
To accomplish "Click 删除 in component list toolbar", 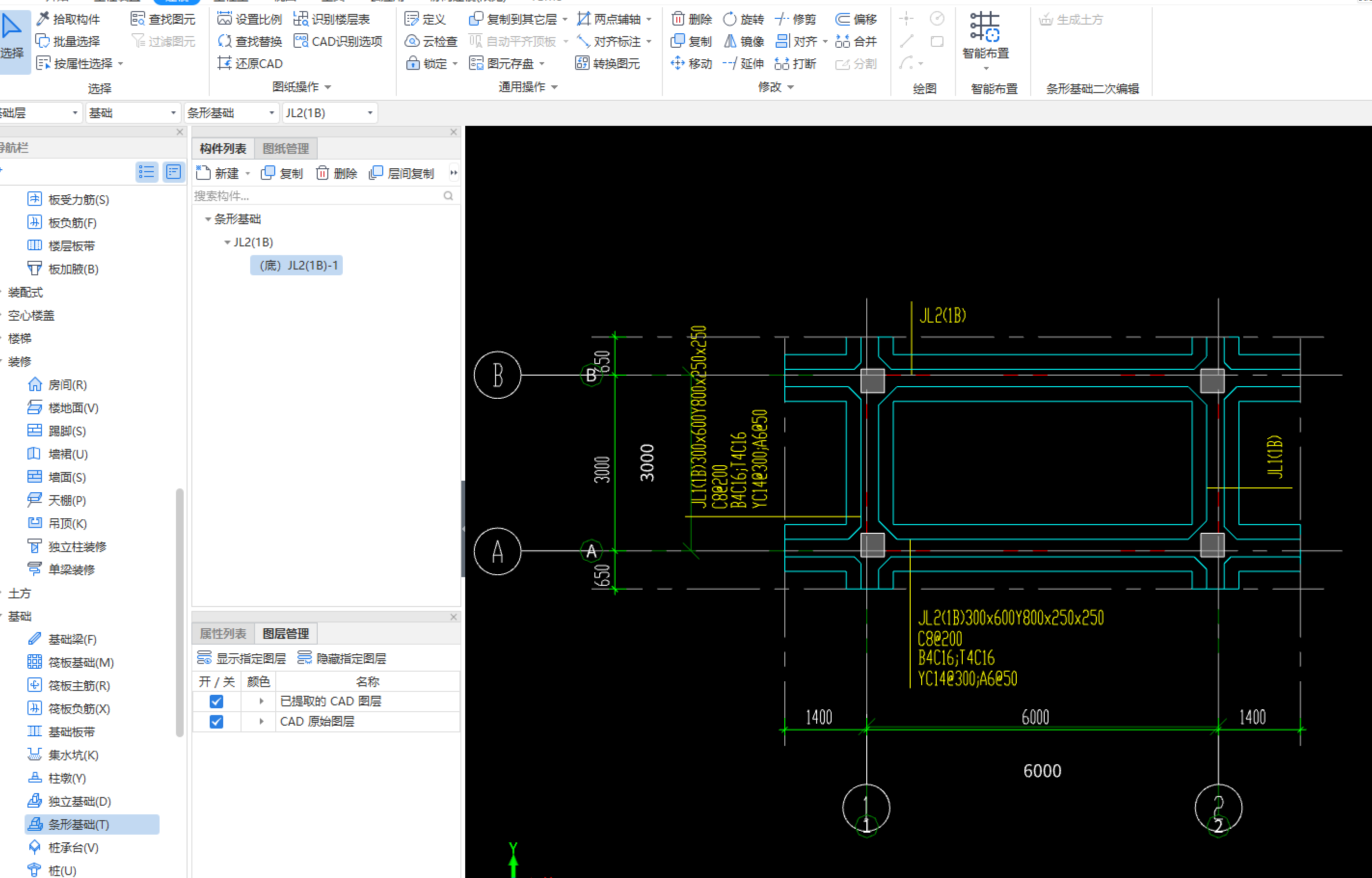I will [x=336, y=173].
